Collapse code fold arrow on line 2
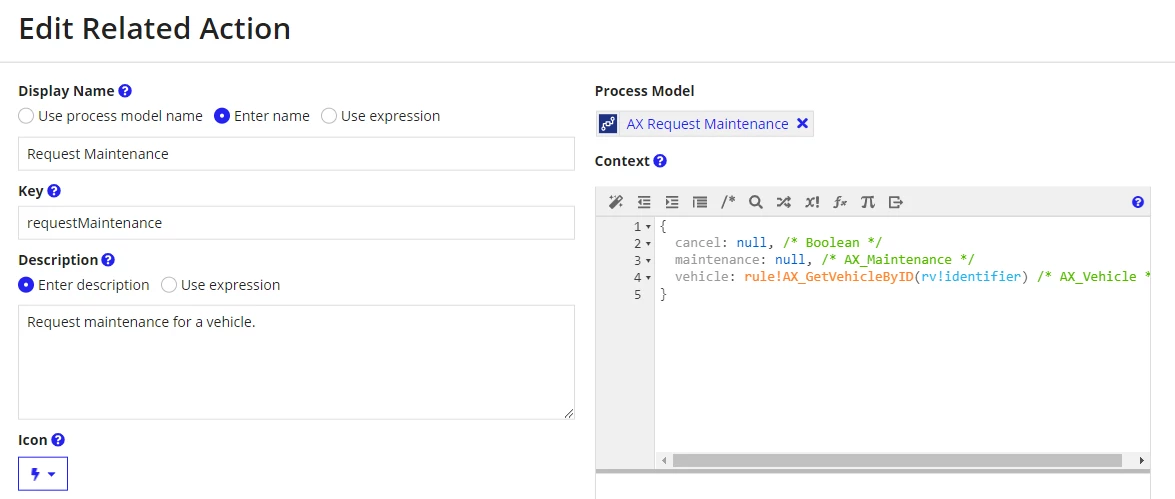Screen dimensions: 1175x499 tap(648, 244)
